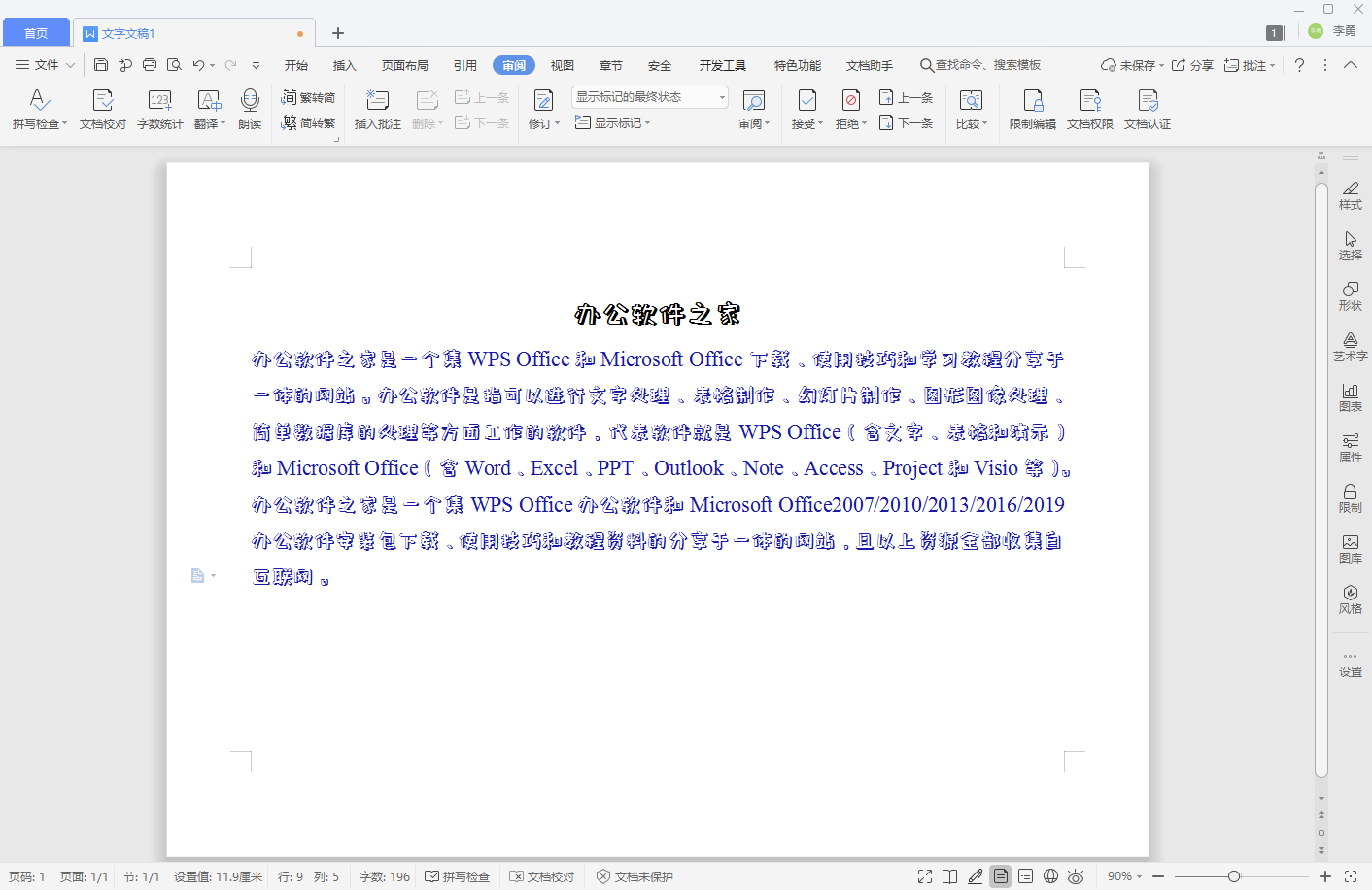
Task: Click the Print icon in quick toolbar
Action: click(150, 65)
